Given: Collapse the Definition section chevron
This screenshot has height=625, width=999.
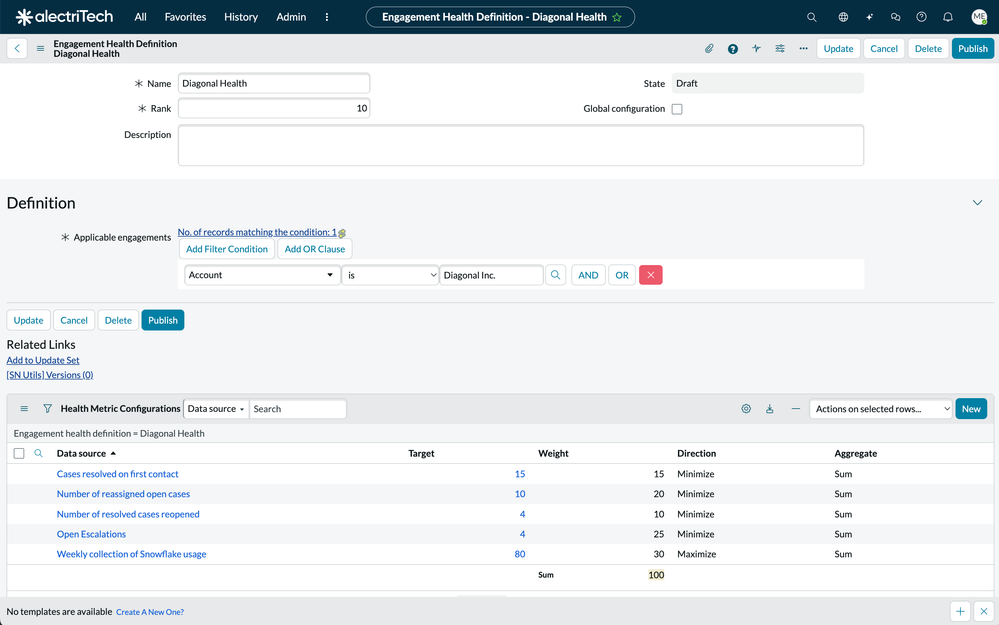Looking at the screenshot, I should coord(977,201).
